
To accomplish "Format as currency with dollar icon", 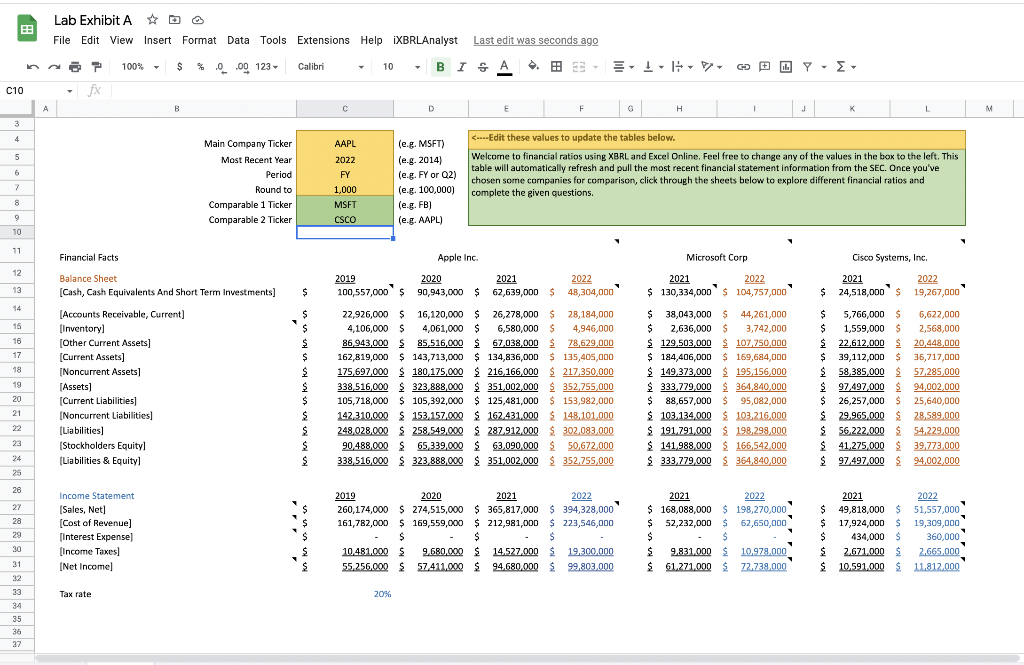I will pos(180,67).
